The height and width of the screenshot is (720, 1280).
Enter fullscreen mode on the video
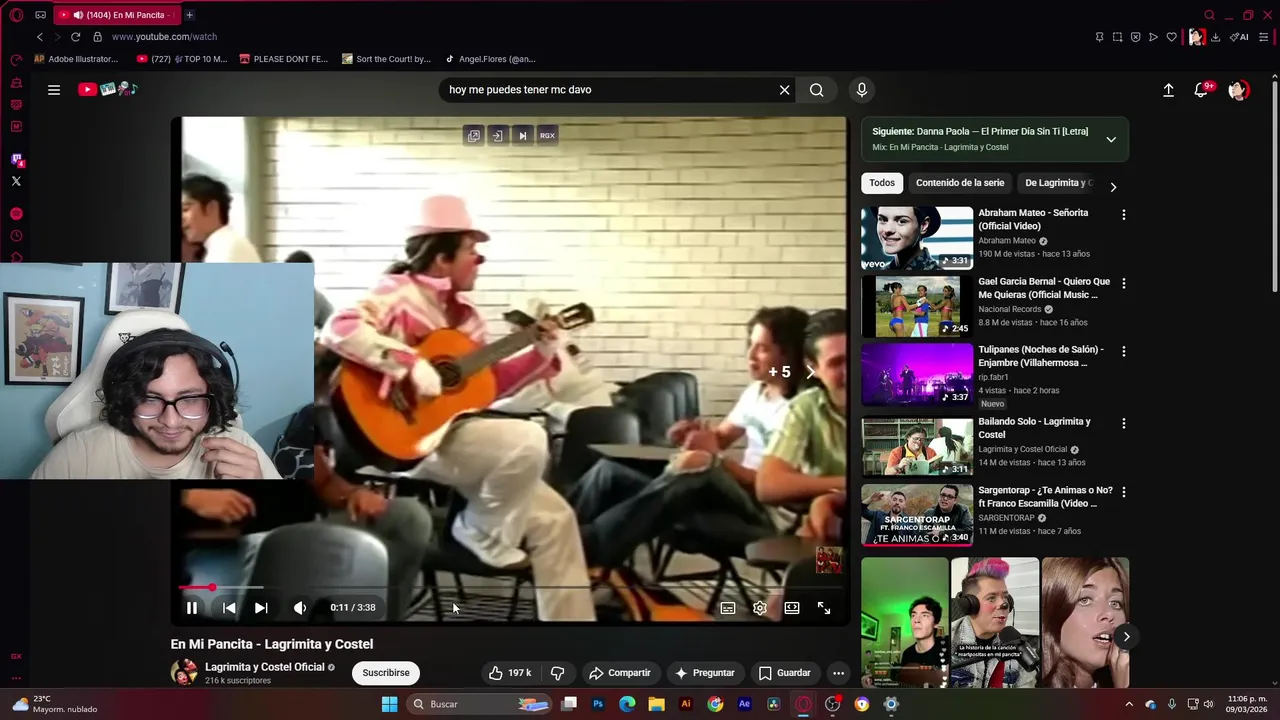click(824, 607)
